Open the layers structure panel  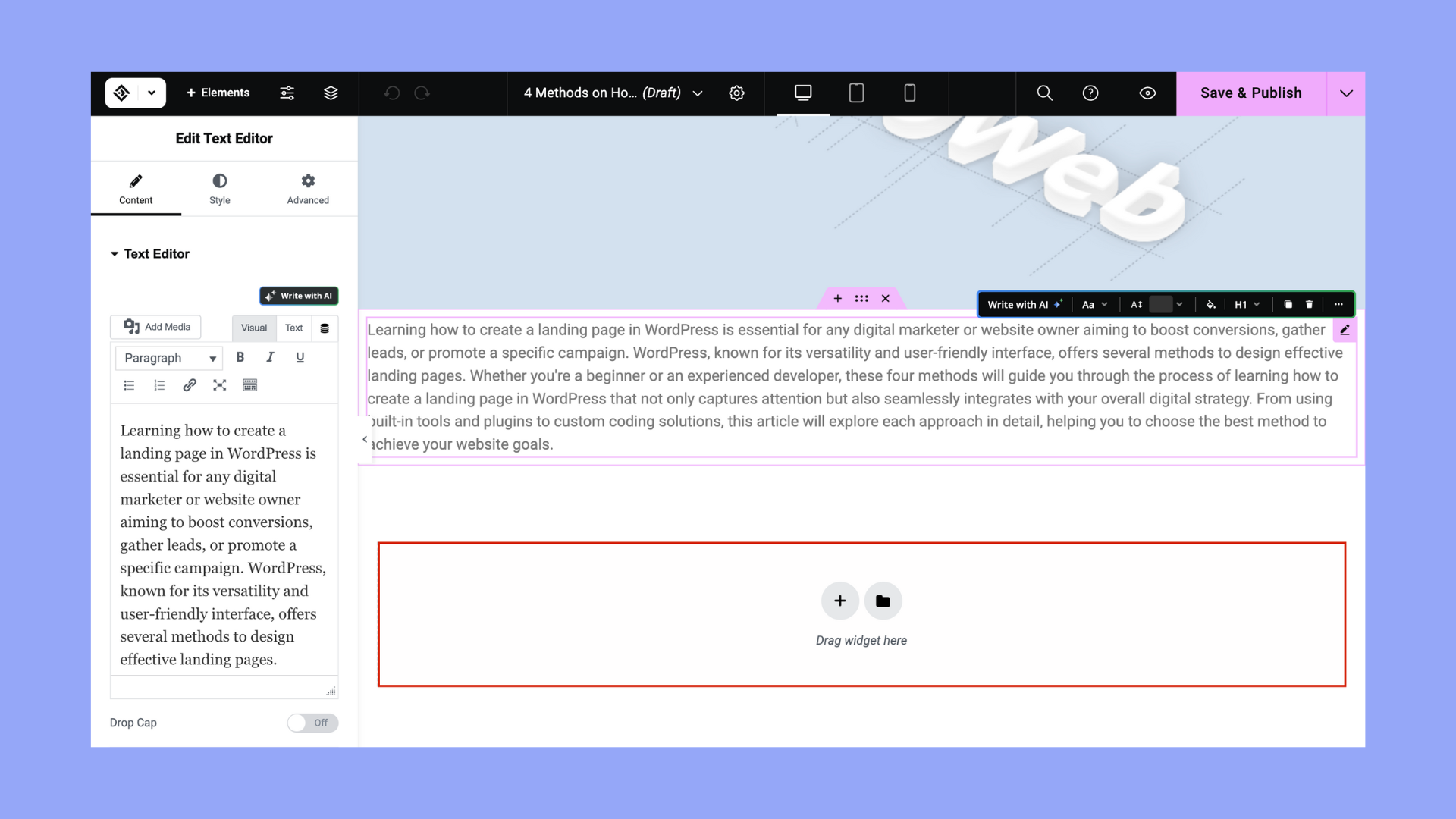[x=331, y=93]
